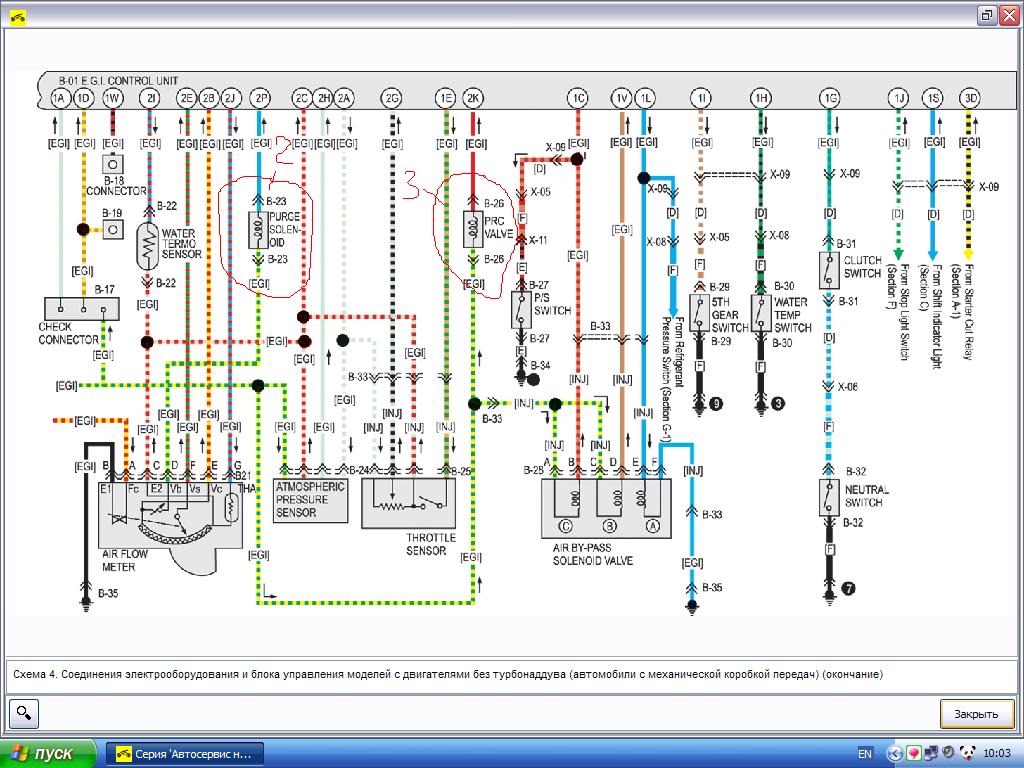This screenshot has width=1024, height=768.
Task: Click the pink speech bubble tray icon
Action: [x=913, y=753]
